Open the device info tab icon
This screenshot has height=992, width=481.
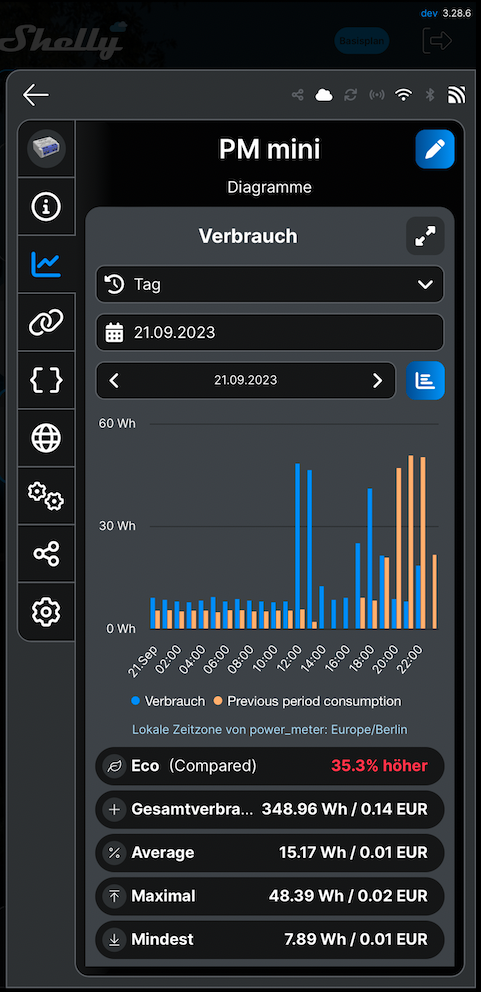(x=46, y=206)
